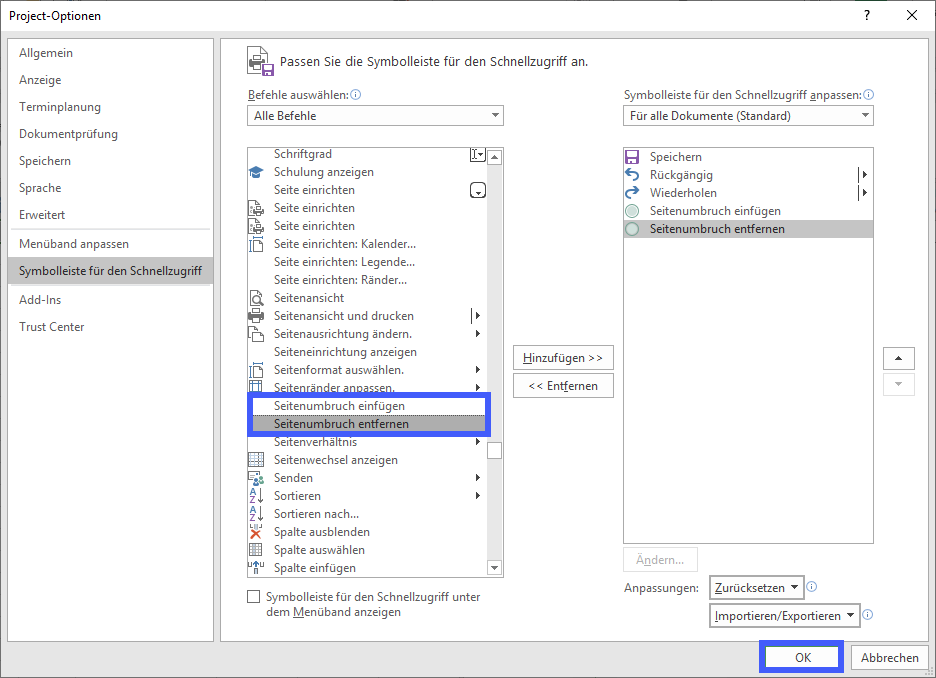Click the Sortieren nach... A-Z icon

[x=255, y=514]
